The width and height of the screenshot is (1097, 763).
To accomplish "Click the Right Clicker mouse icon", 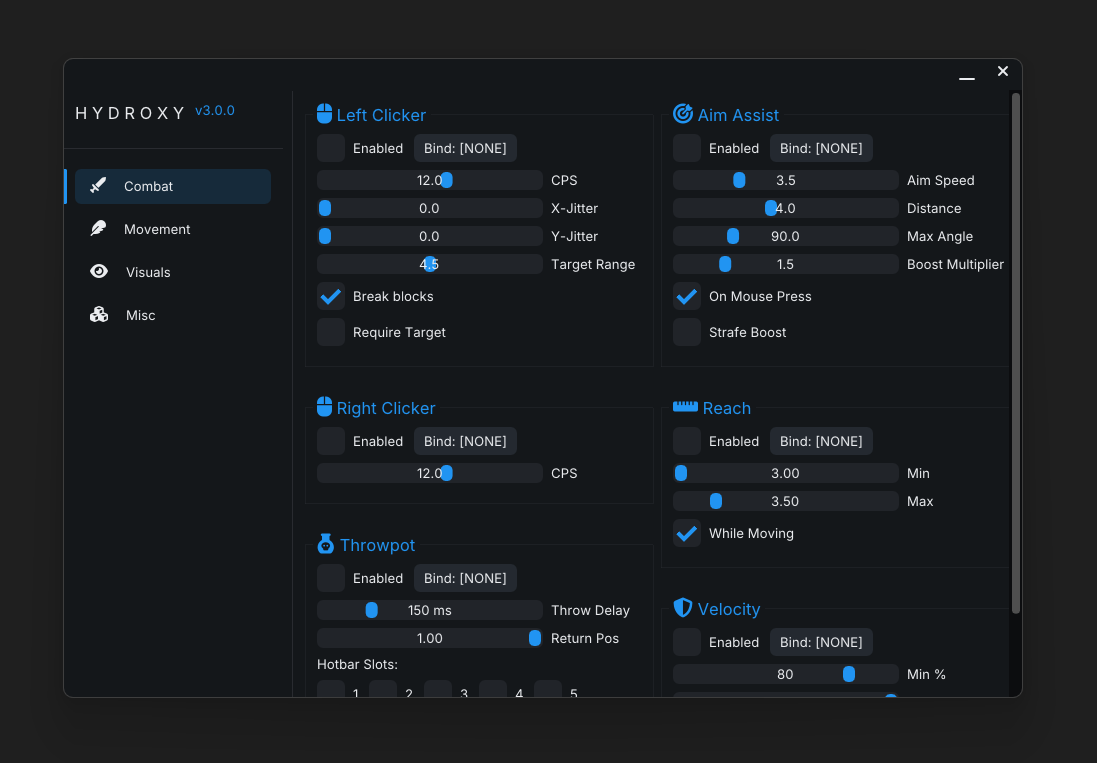I will pyautogui.click(x=324, y=406).
